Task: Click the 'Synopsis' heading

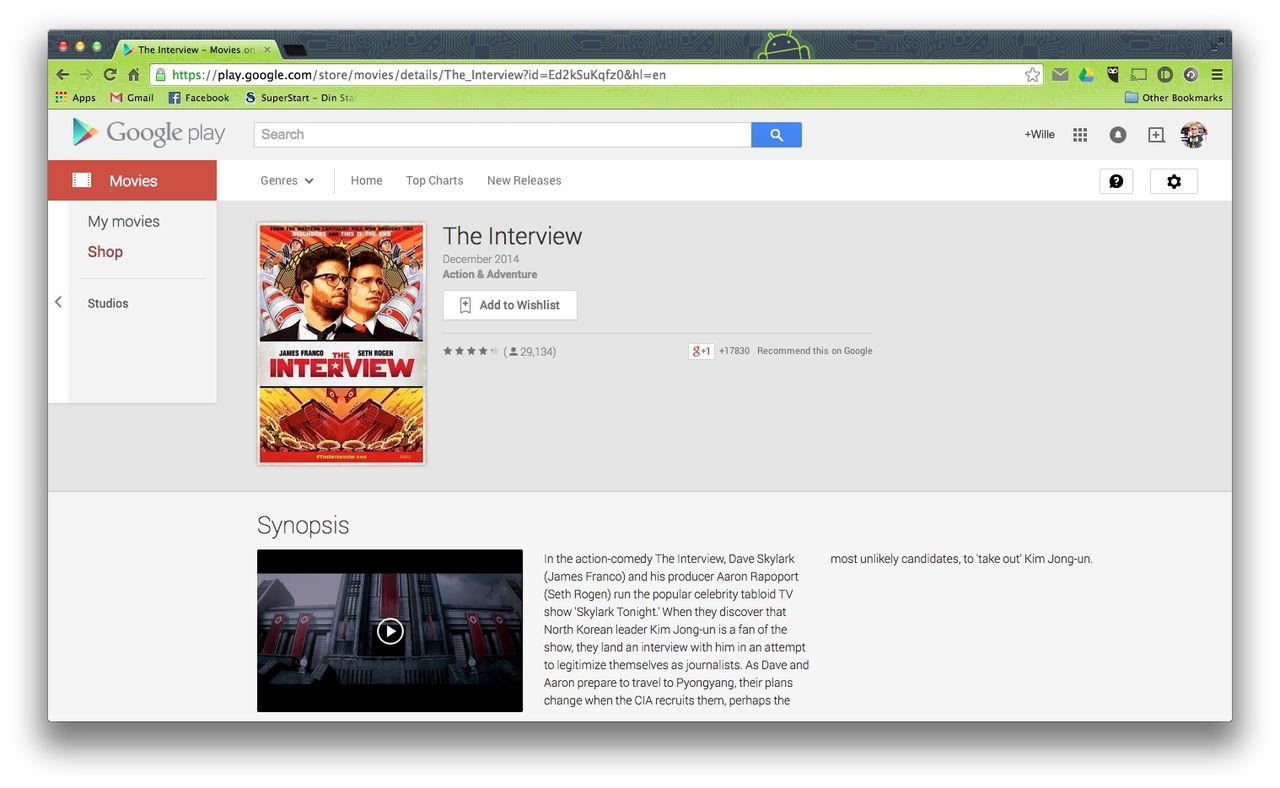Action: point(303,525)
